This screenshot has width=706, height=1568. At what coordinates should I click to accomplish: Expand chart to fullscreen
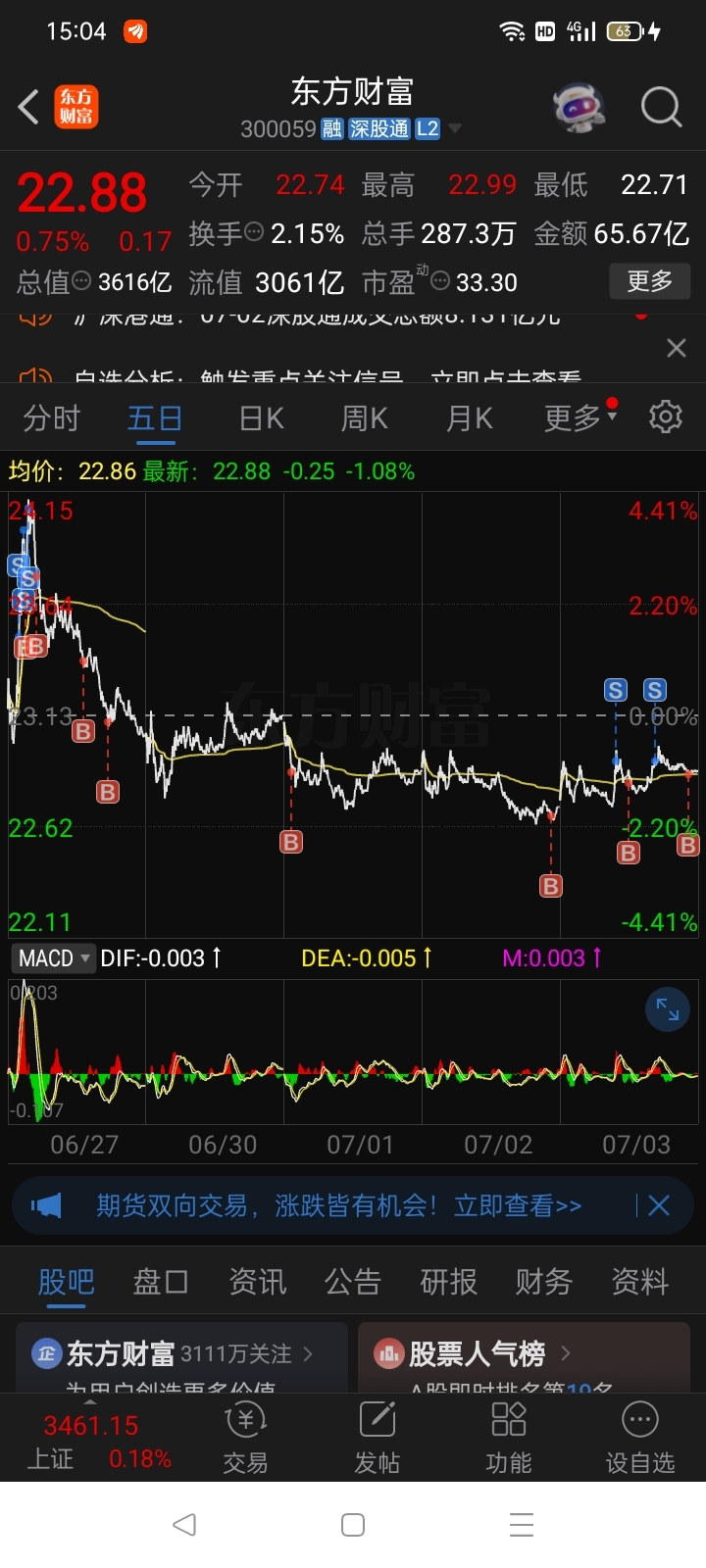pyautogui.click(x=668, y=1009)
